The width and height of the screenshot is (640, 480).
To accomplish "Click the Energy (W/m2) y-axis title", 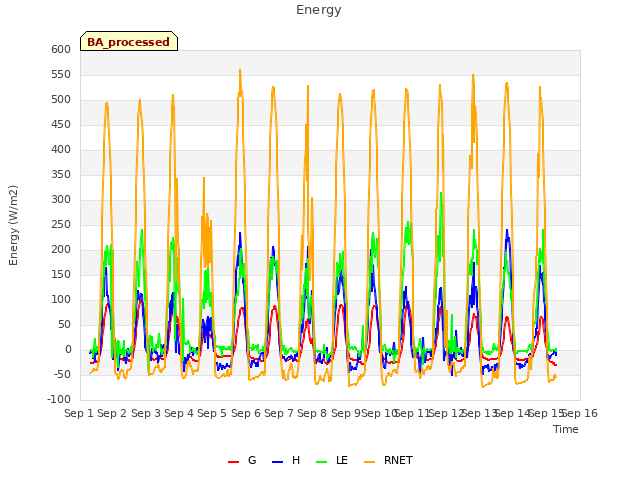I will (13, 225).
